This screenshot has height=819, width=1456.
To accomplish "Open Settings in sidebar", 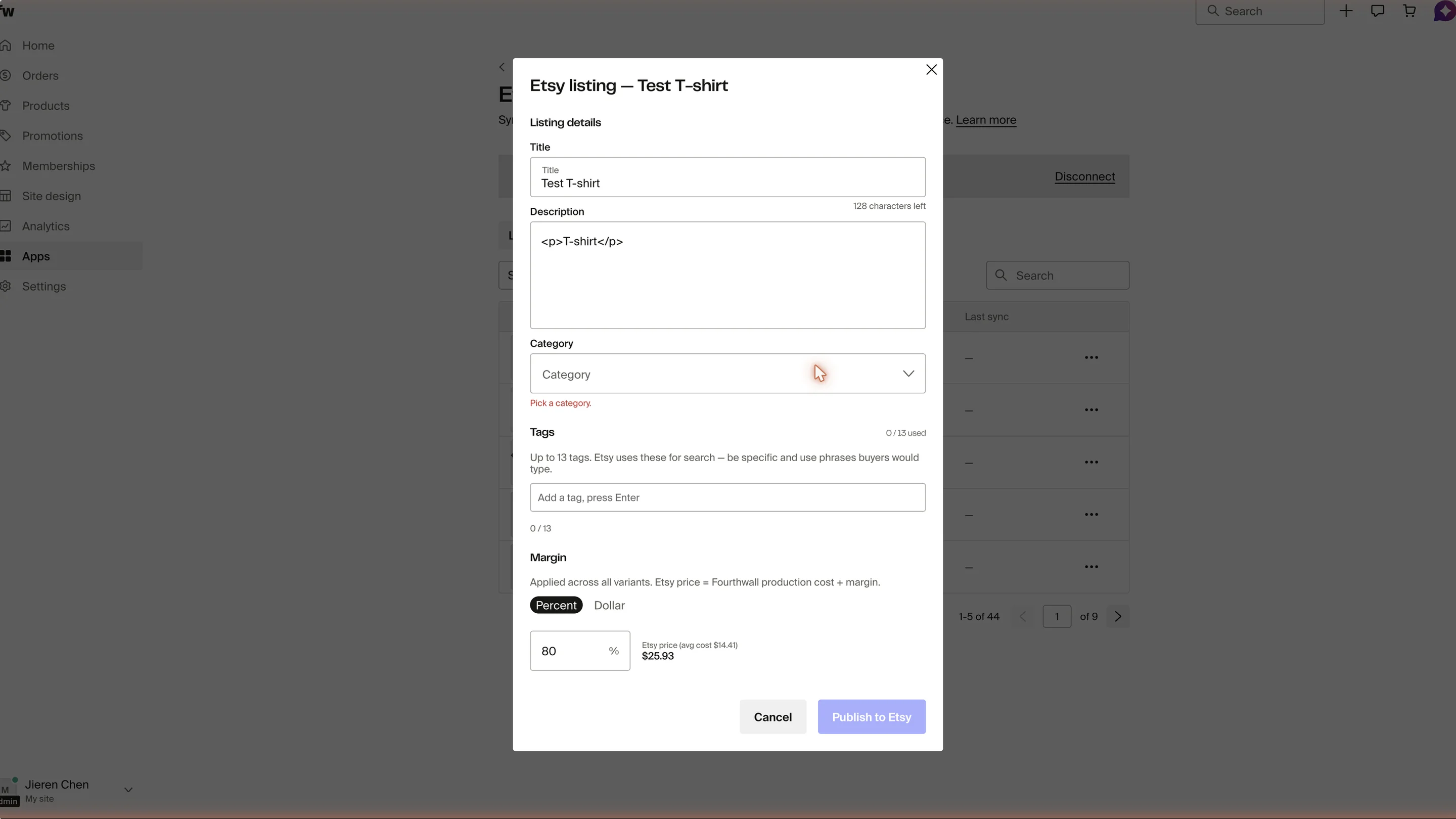I will (44, 287).
